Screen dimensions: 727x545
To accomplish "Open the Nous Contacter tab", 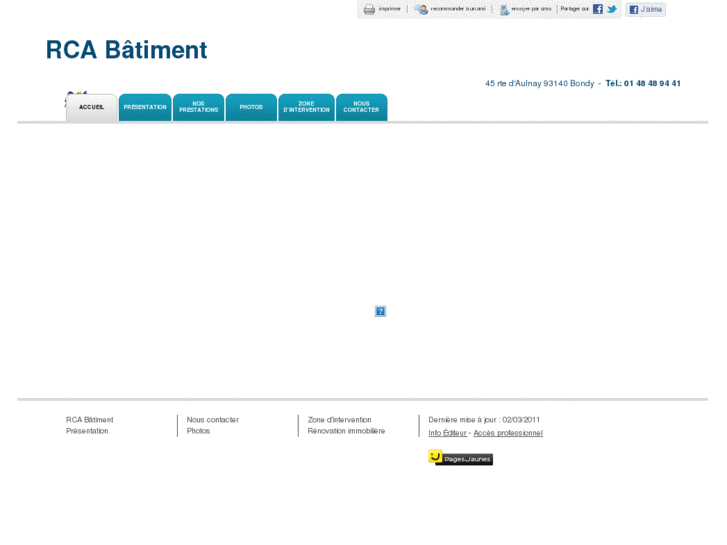I will click(x=361, y=107).
